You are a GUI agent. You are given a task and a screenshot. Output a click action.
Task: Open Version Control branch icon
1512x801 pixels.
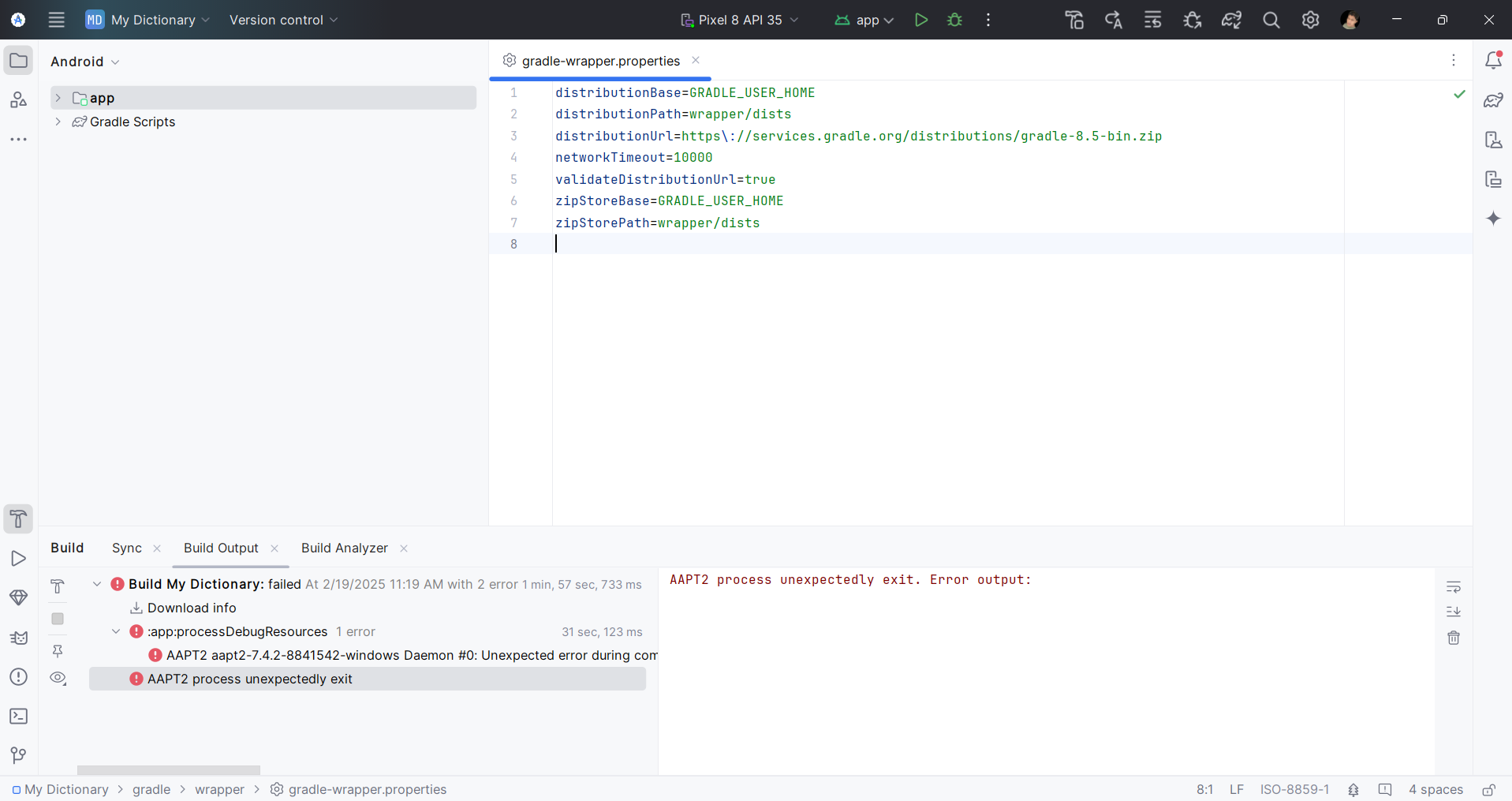click(x=18, y=755)
